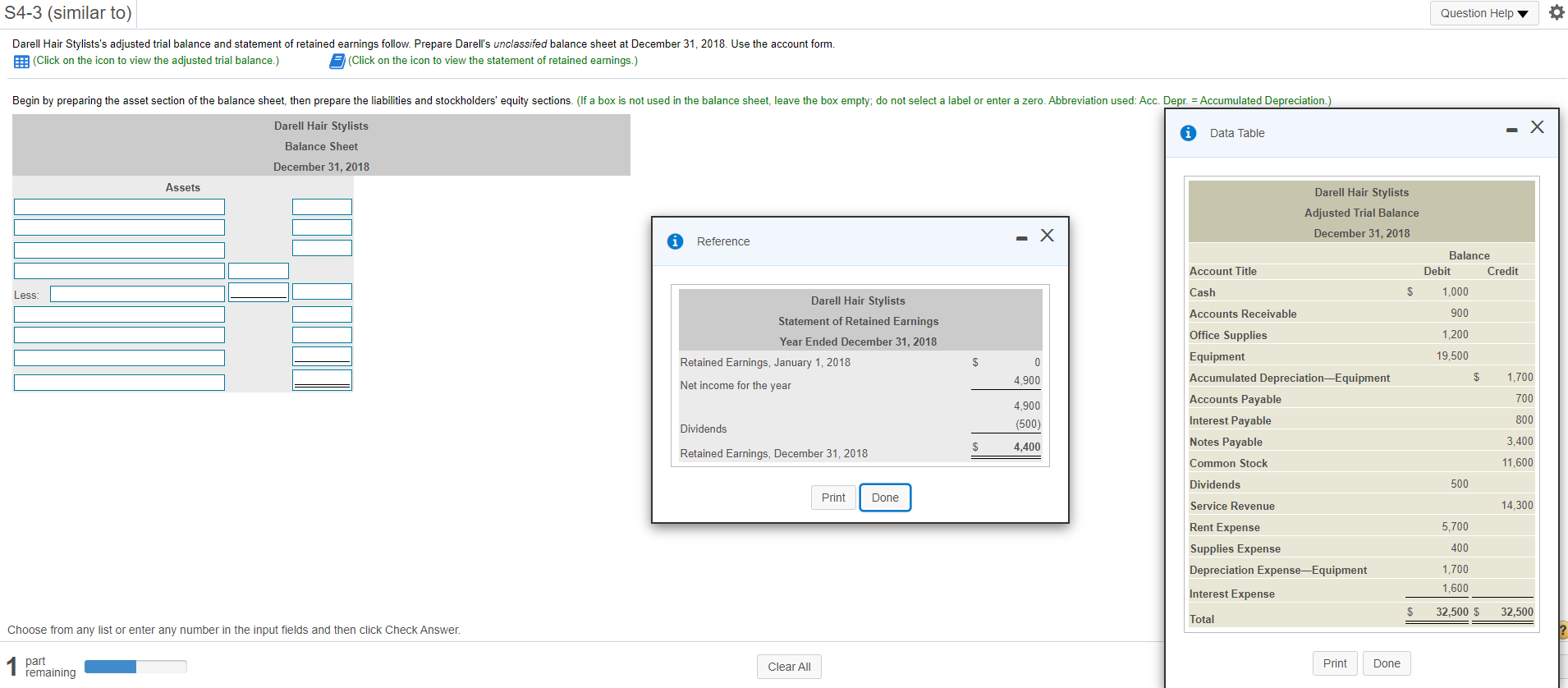Click the Less row outer amount field

(322, 291)
